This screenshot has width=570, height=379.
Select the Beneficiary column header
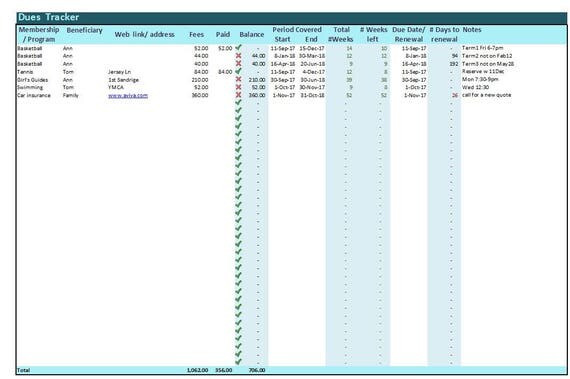pyautogui.click(x=84, y=30)
